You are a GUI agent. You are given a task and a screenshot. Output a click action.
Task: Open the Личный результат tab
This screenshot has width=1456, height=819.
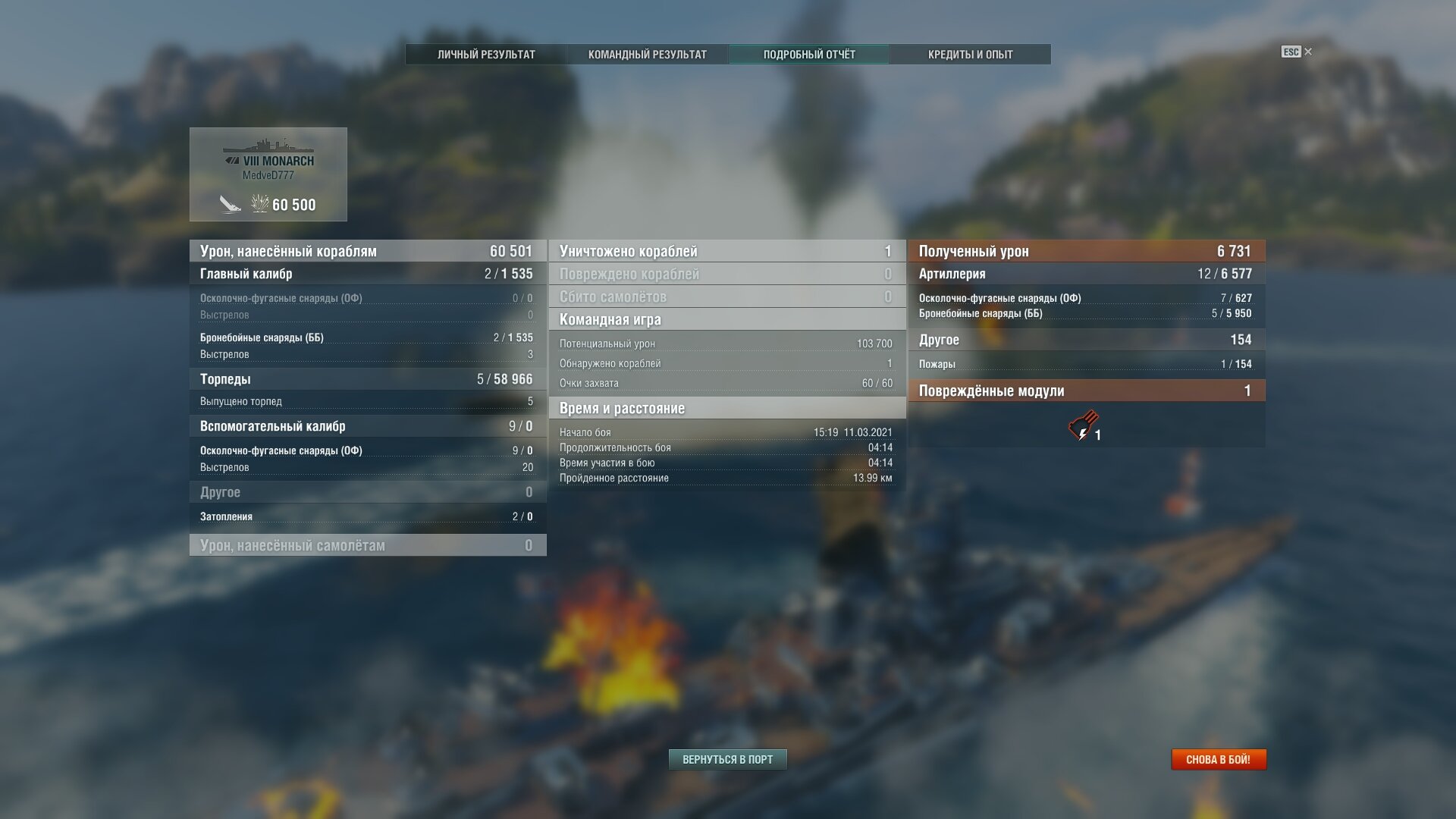(x=486, y=55)
